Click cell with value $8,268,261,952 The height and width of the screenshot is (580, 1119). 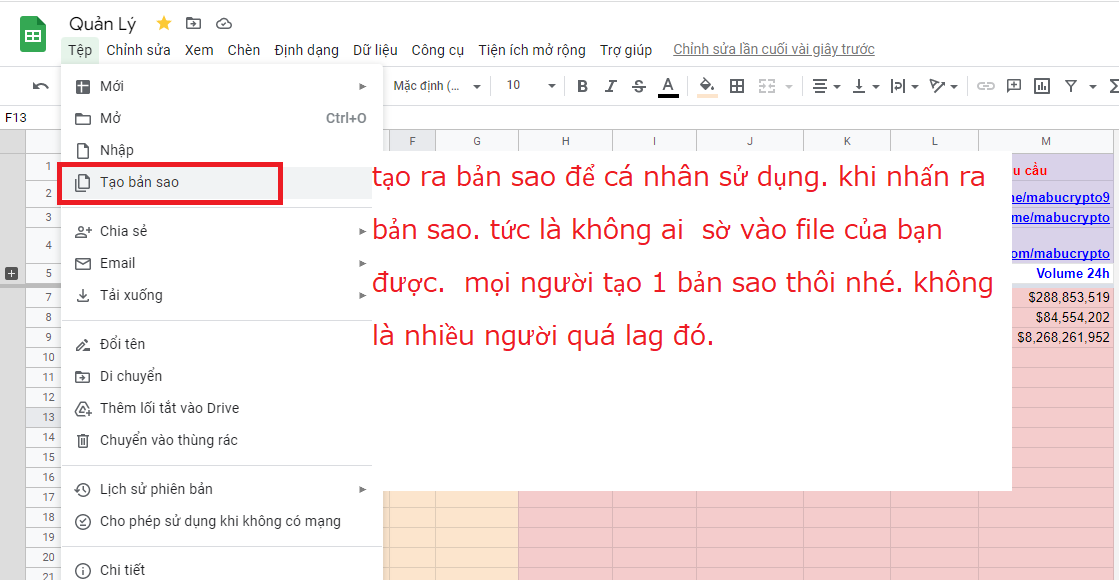point(1062,337)
